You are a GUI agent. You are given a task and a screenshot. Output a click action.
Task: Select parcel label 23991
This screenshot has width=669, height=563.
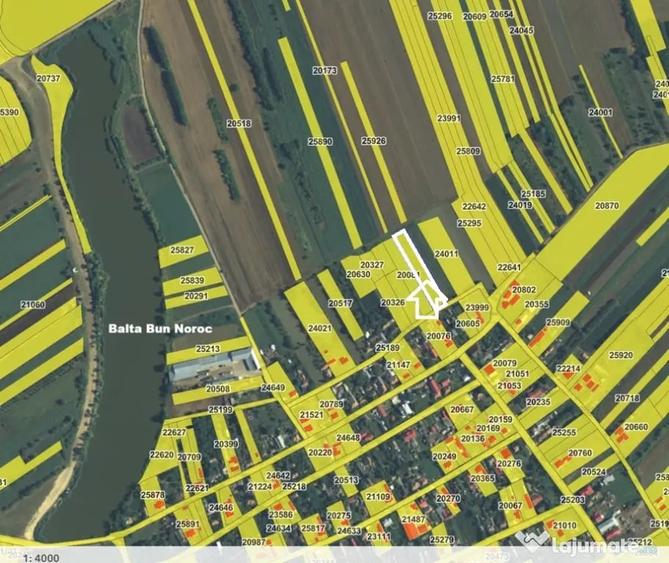449,118
